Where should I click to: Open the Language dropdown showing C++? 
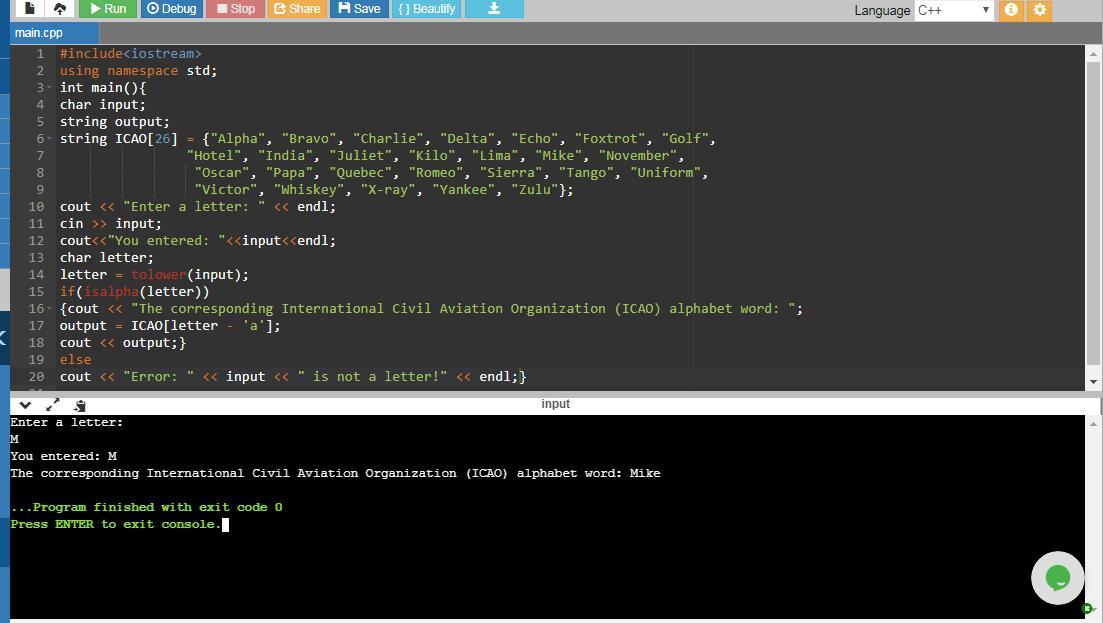pos(953,10)
